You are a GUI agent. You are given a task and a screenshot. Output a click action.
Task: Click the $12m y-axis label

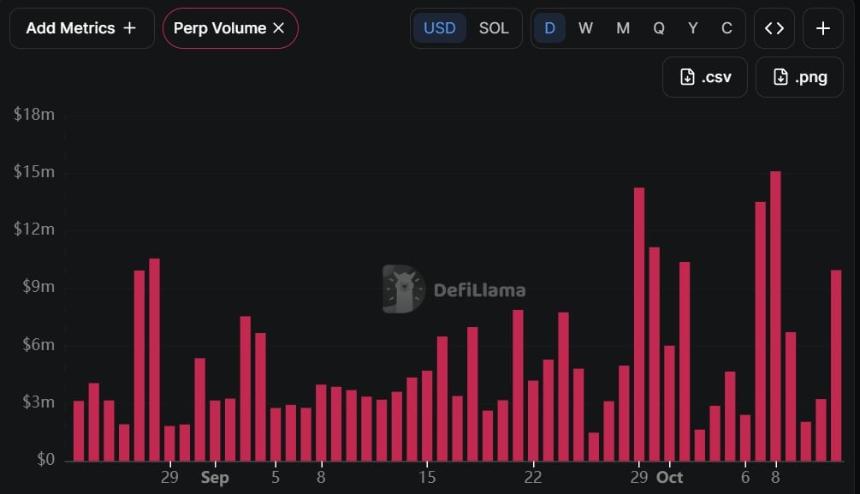(34, 229)
